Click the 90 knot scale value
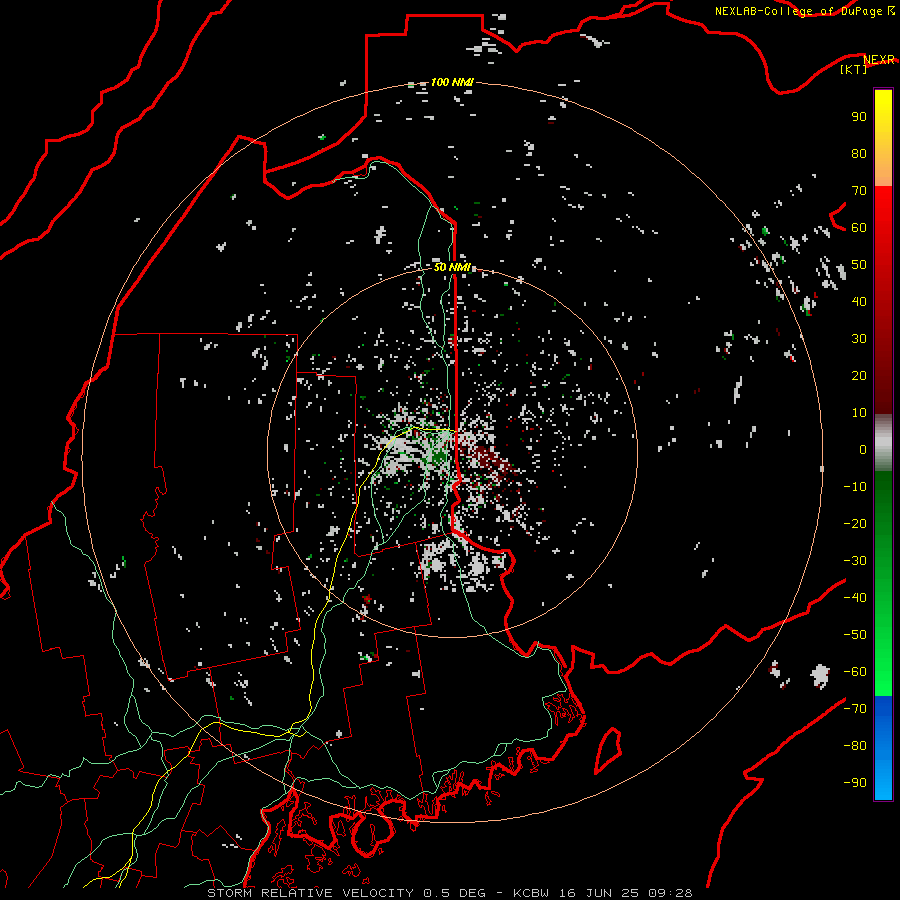Image resolution: width=900 pixels, height=900 pixels. pyautogui.click(x=859, y=117)
